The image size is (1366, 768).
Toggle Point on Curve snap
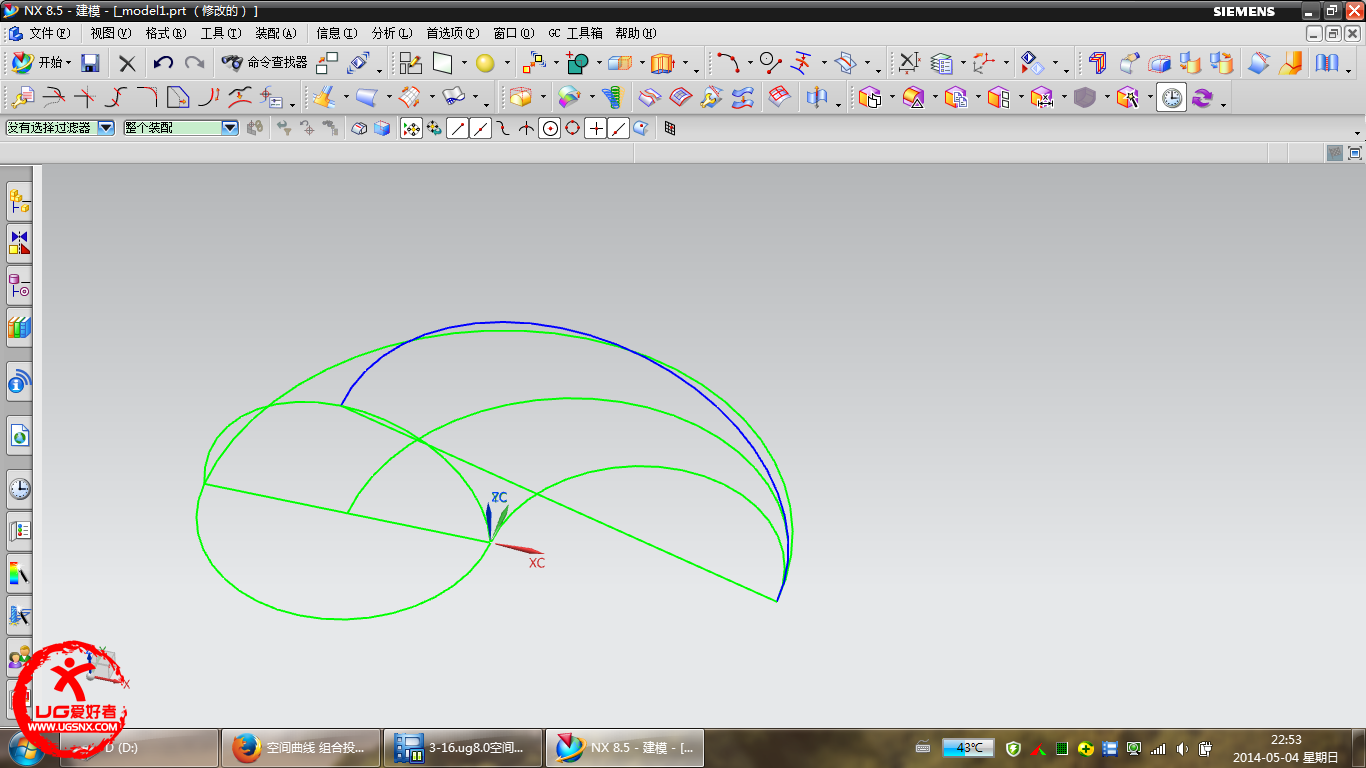[619, 128]
